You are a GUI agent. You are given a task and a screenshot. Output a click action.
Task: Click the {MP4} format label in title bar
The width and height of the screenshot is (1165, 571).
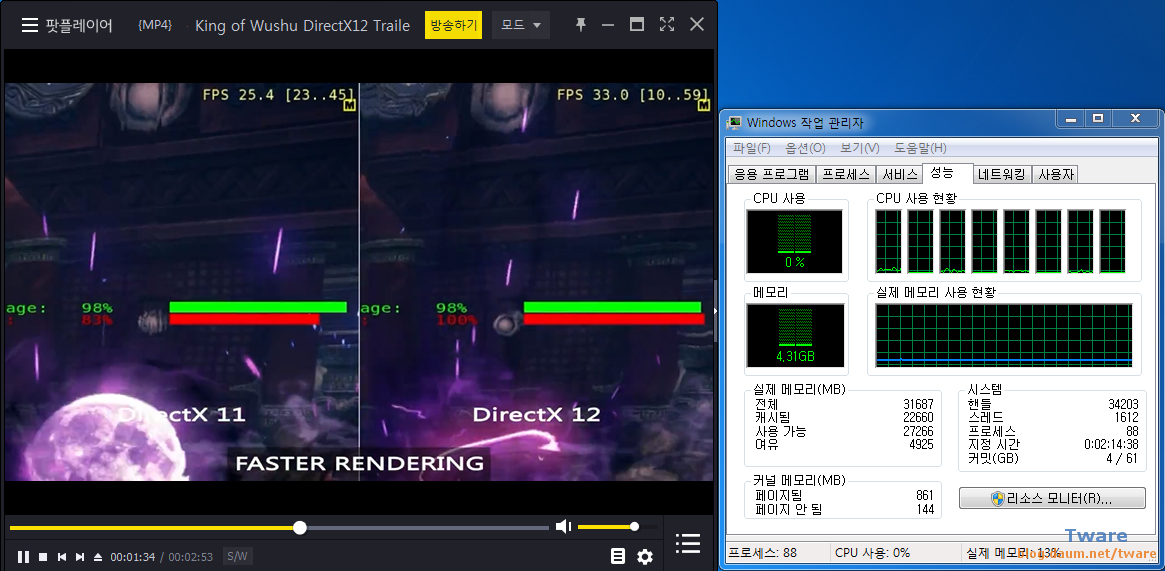(155, 25)
